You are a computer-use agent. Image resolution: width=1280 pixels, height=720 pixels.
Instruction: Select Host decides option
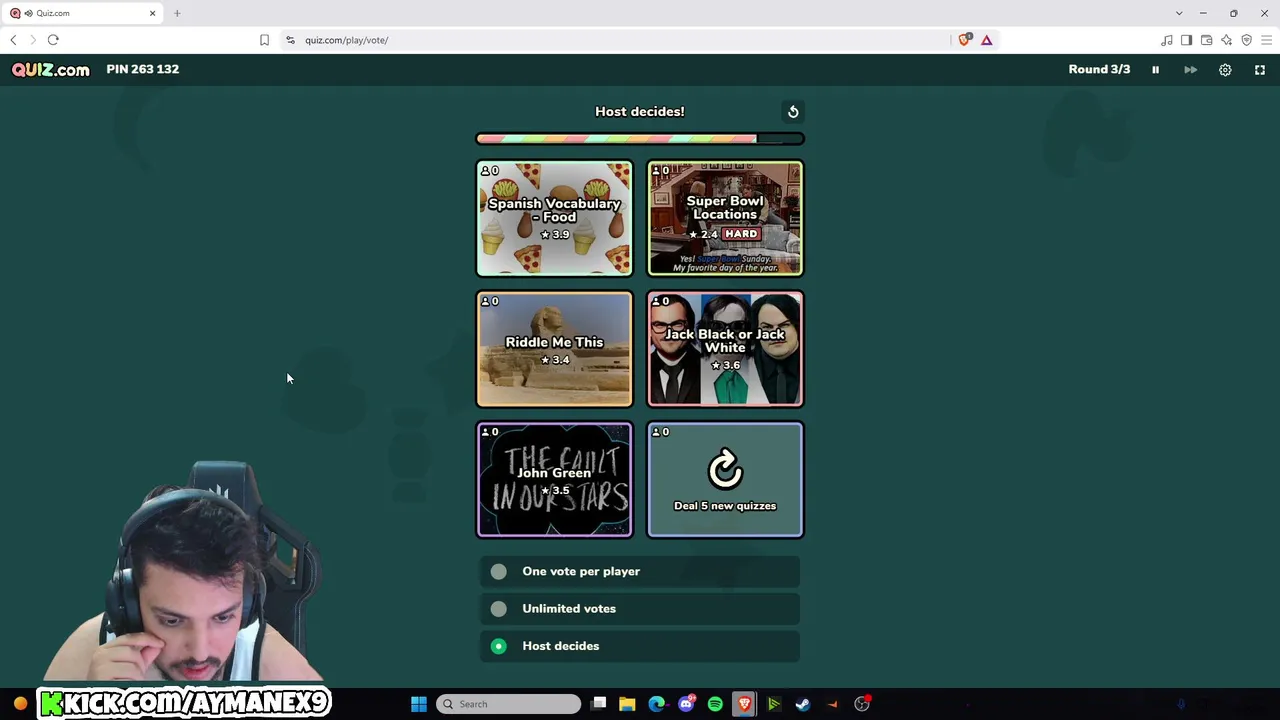click(640, 646)
